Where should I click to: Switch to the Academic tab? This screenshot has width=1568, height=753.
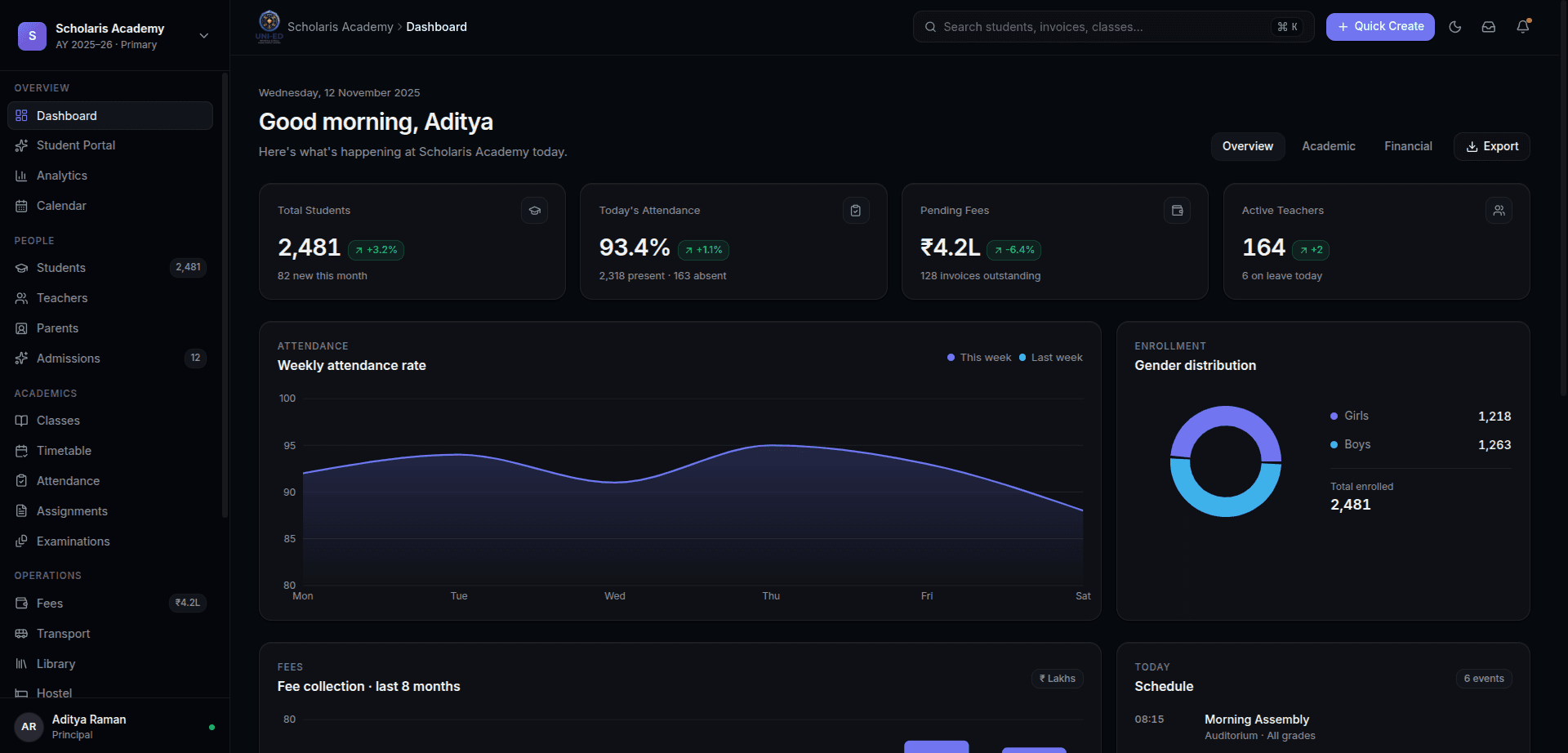point(1329,146)
